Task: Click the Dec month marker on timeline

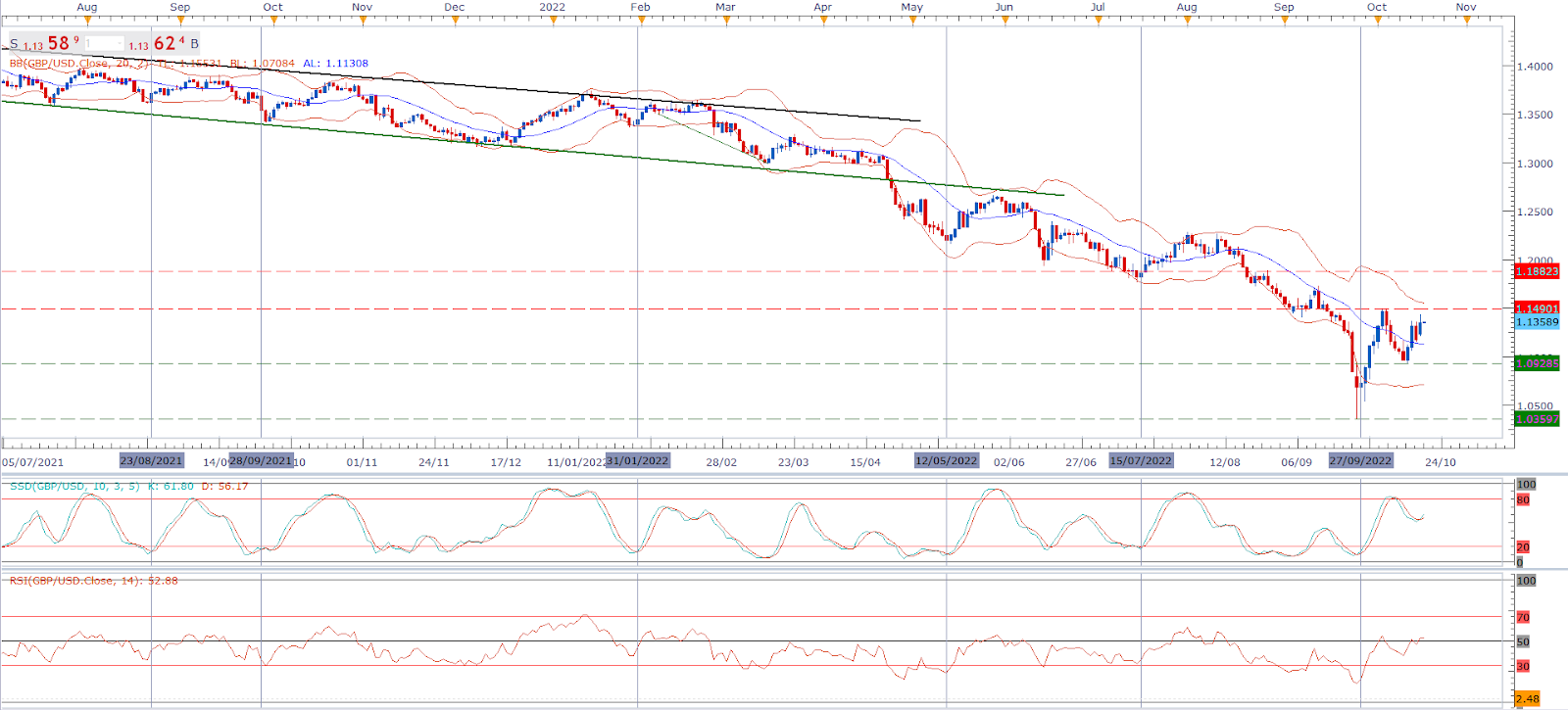Action: tap(455, 7)
